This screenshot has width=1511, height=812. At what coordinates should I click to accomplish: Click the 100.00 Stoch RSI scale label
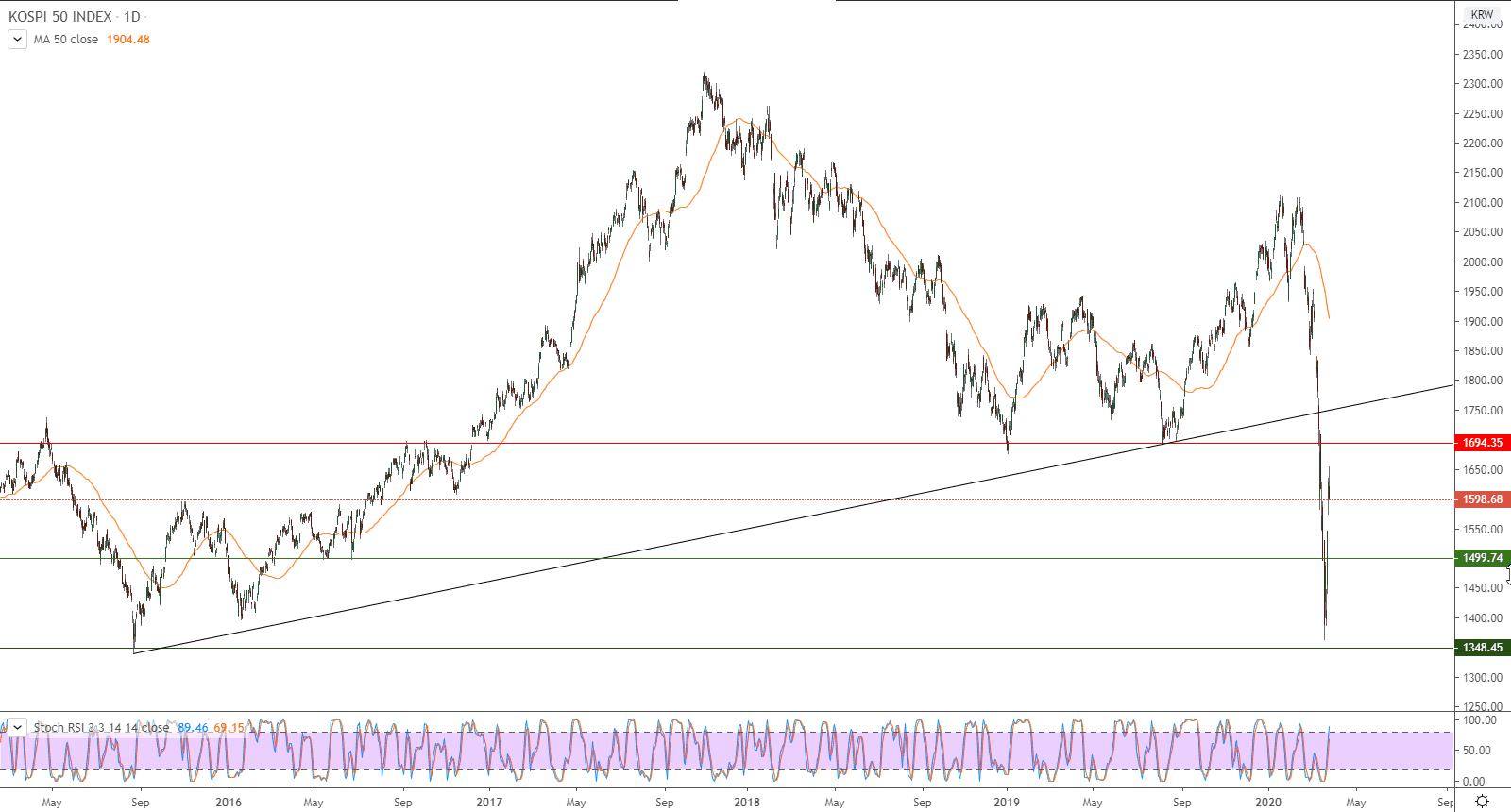[1479, 720]
